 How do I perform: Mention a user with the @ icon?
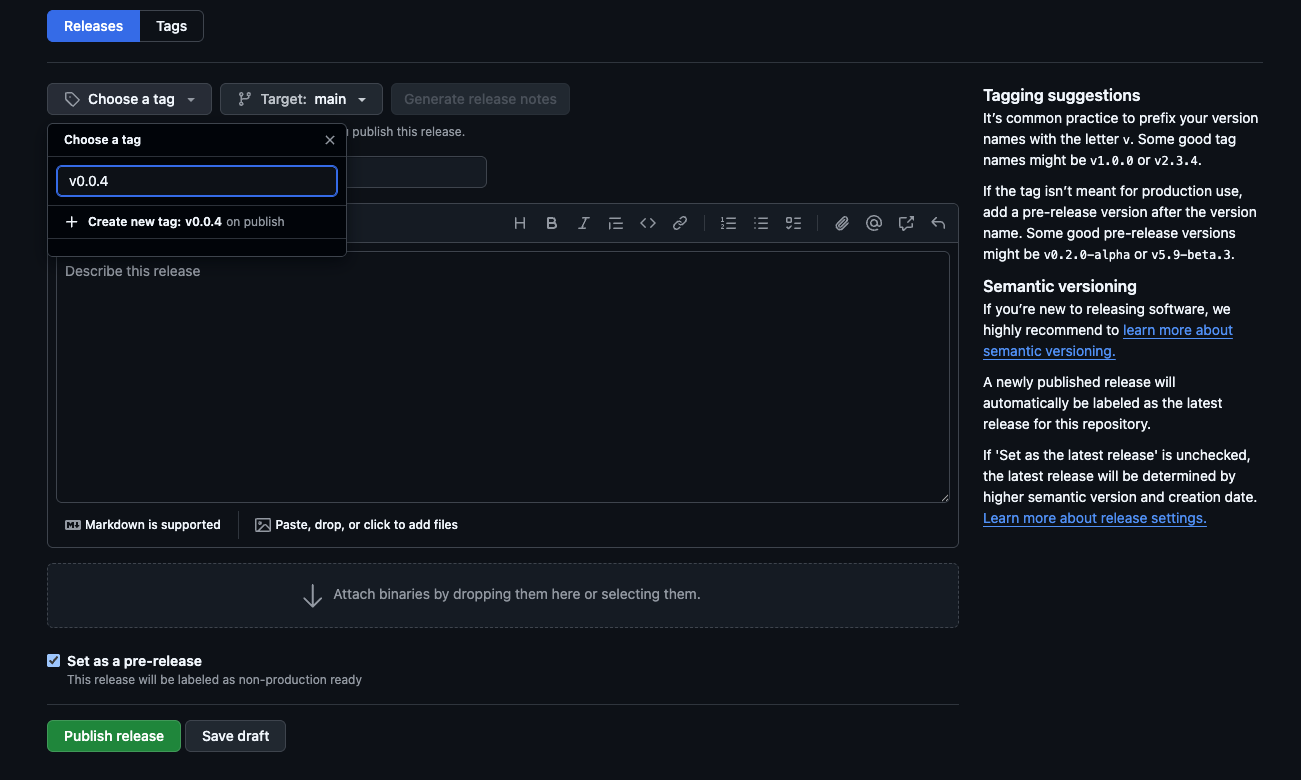[x=874, y=223]
